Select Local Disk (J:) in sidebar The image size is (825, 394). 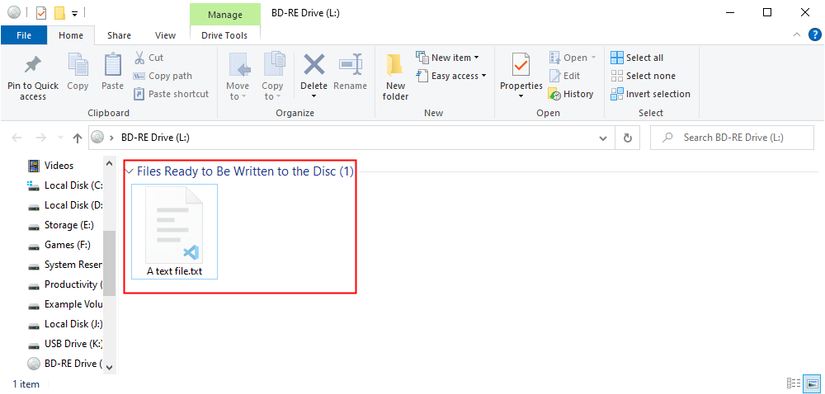point(64,324)
